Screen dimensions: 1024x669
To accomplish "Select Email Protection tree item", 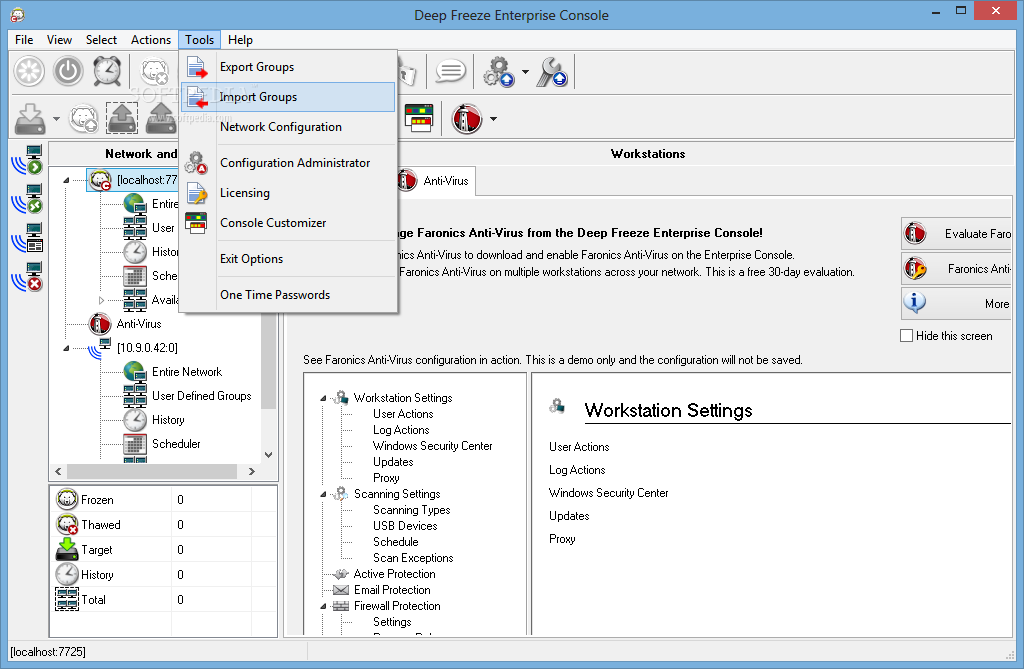I will (x=392, y=590).
